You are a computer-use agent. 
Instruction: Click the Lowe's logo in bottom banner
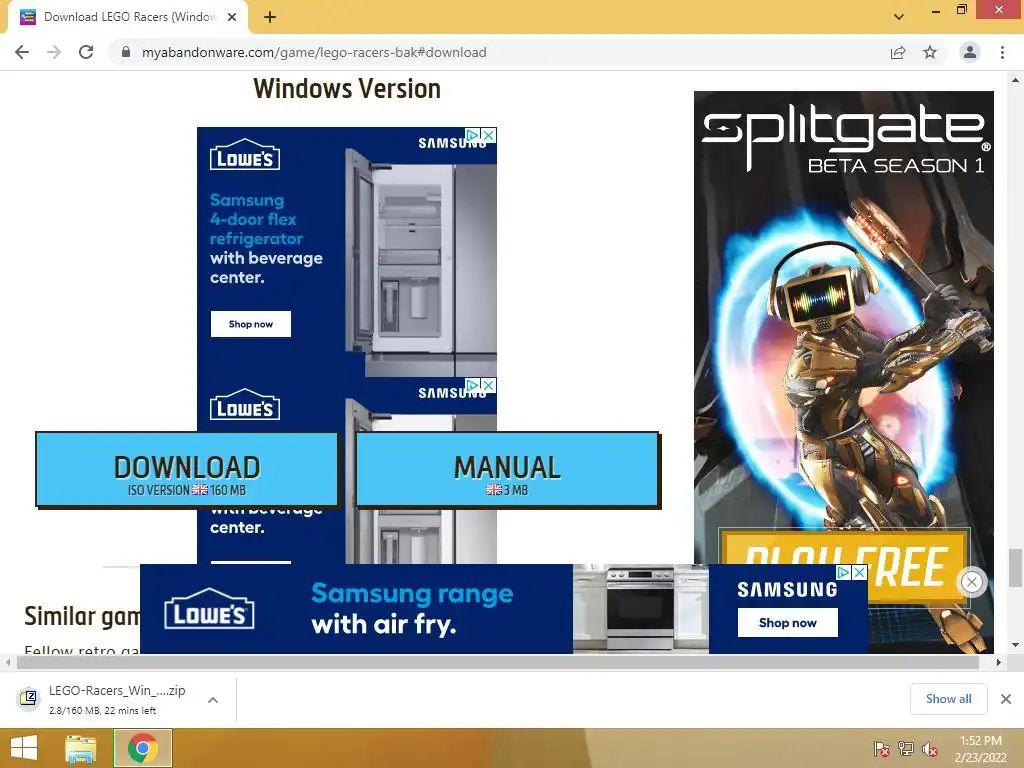point(209,609)
